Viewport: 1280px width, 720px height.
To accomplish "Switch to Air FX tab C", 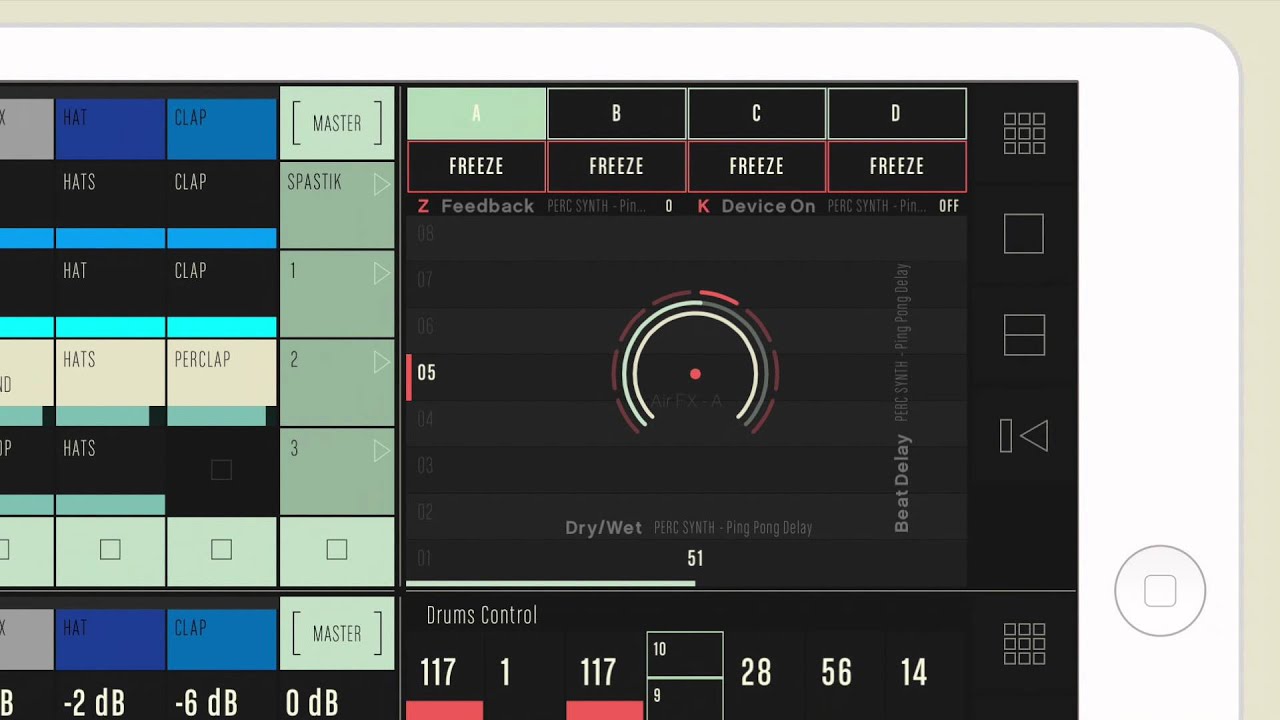I will tap(756, 113).
